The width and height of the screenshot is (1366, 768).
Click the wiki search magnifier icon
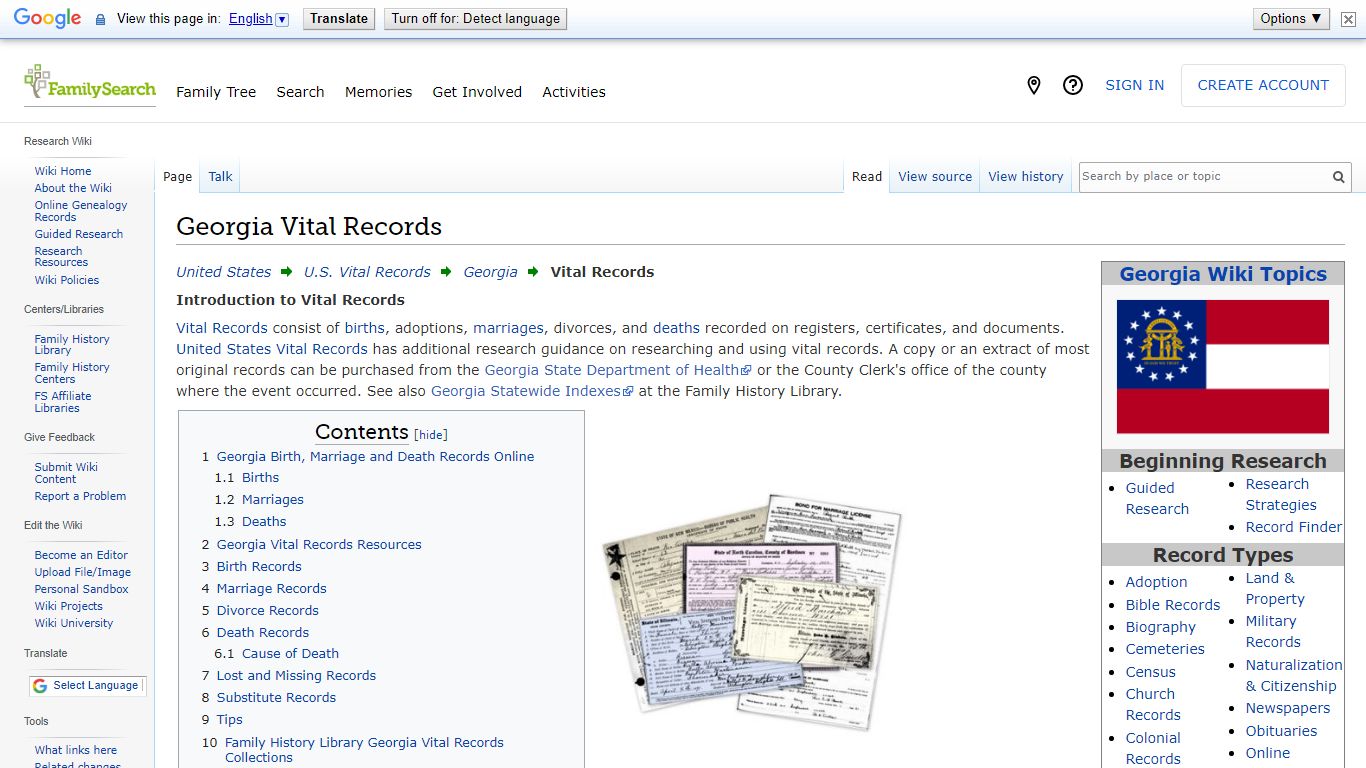(x=1338, y=177)
